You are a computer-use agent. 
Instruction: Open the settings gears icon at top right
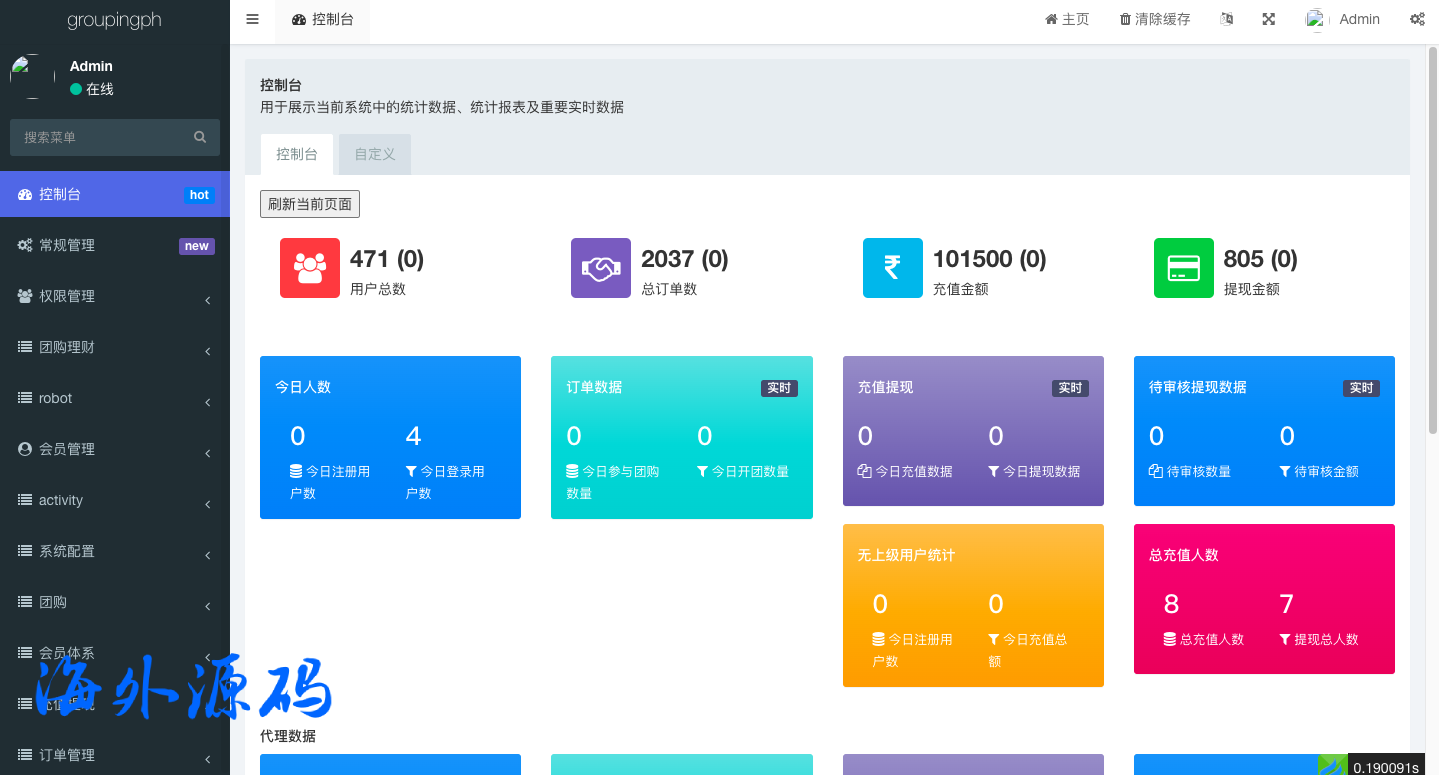[1417, 19]
